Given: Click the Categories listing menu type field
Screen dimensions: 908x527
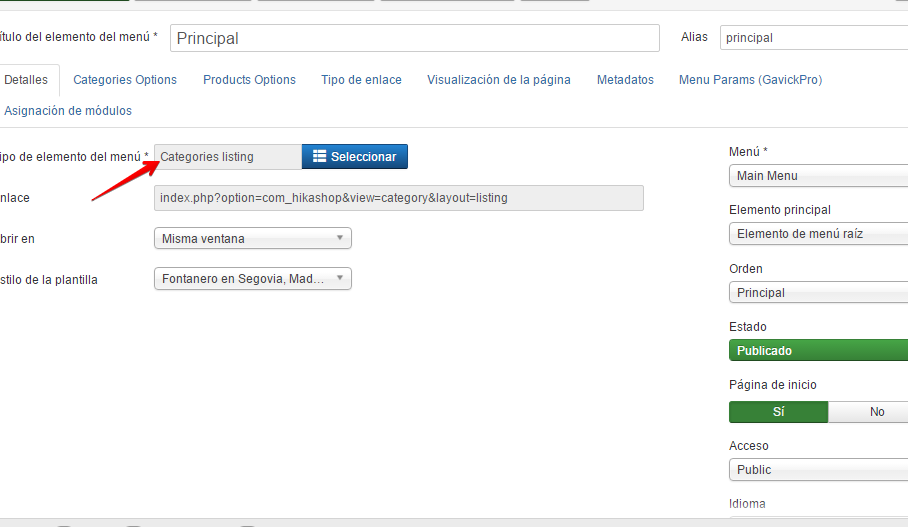Looking at the screenshot, I should [x=228, y=157].
